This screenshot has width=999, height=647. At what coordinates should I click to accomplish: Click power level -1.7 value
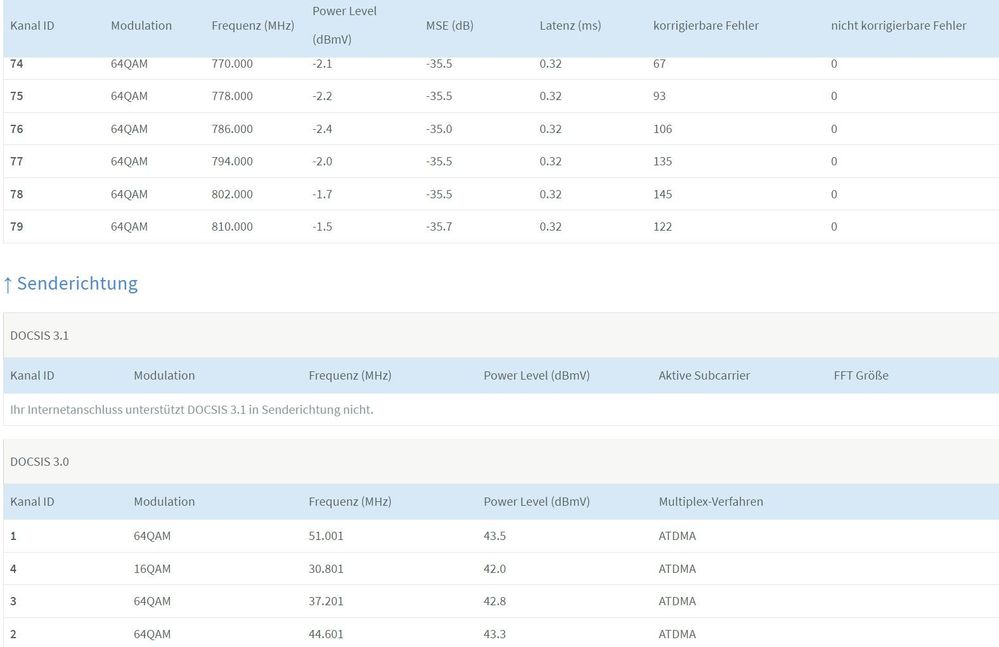pyautogui.click(x=322, y=194)
